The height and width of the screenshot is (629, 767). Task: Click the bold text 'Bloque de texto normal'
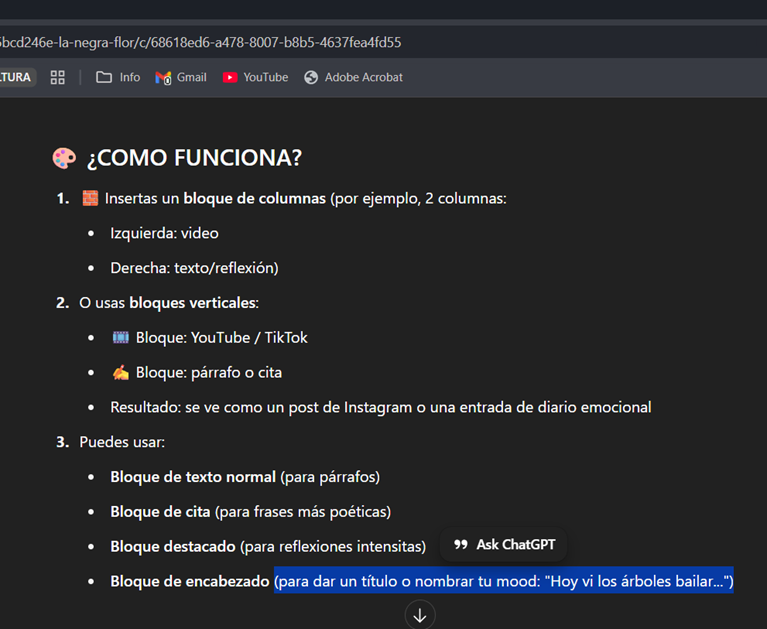point(192,477)
